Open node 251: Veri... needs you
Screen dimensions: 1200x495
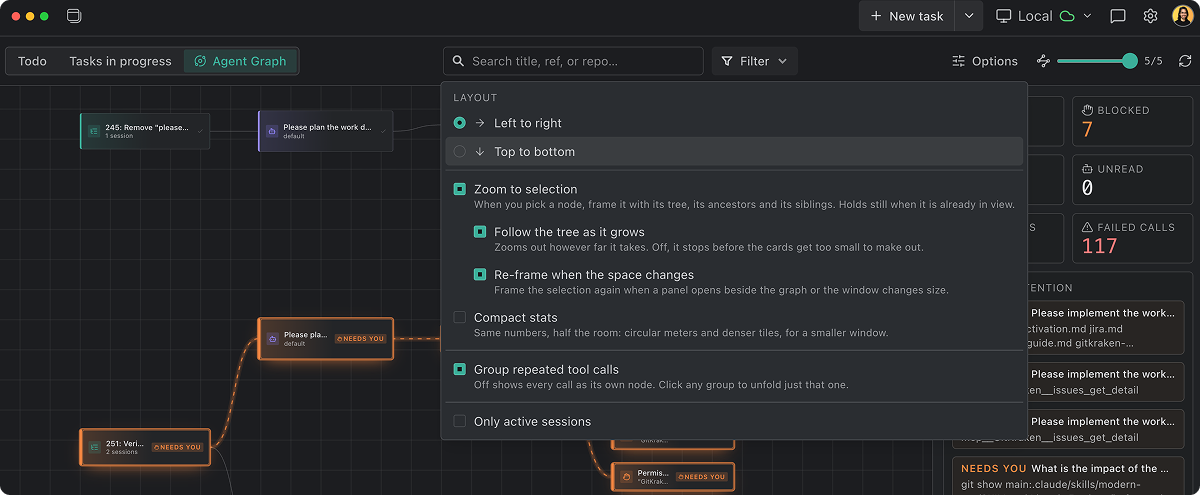point(145,447)
